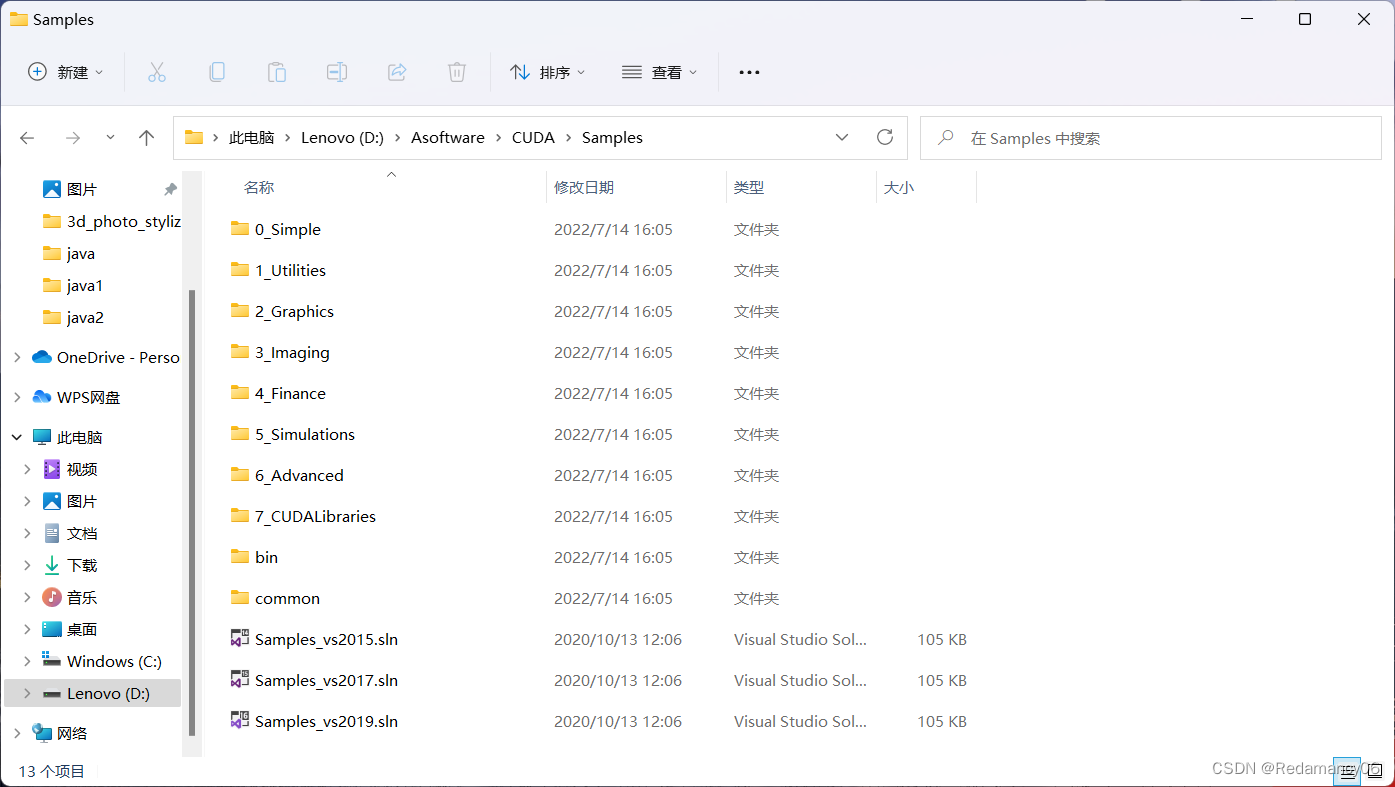This screenshot has height=787, width=1395.
Task: Select 桌面 in the navigation pane
Action: click(82, 629)
